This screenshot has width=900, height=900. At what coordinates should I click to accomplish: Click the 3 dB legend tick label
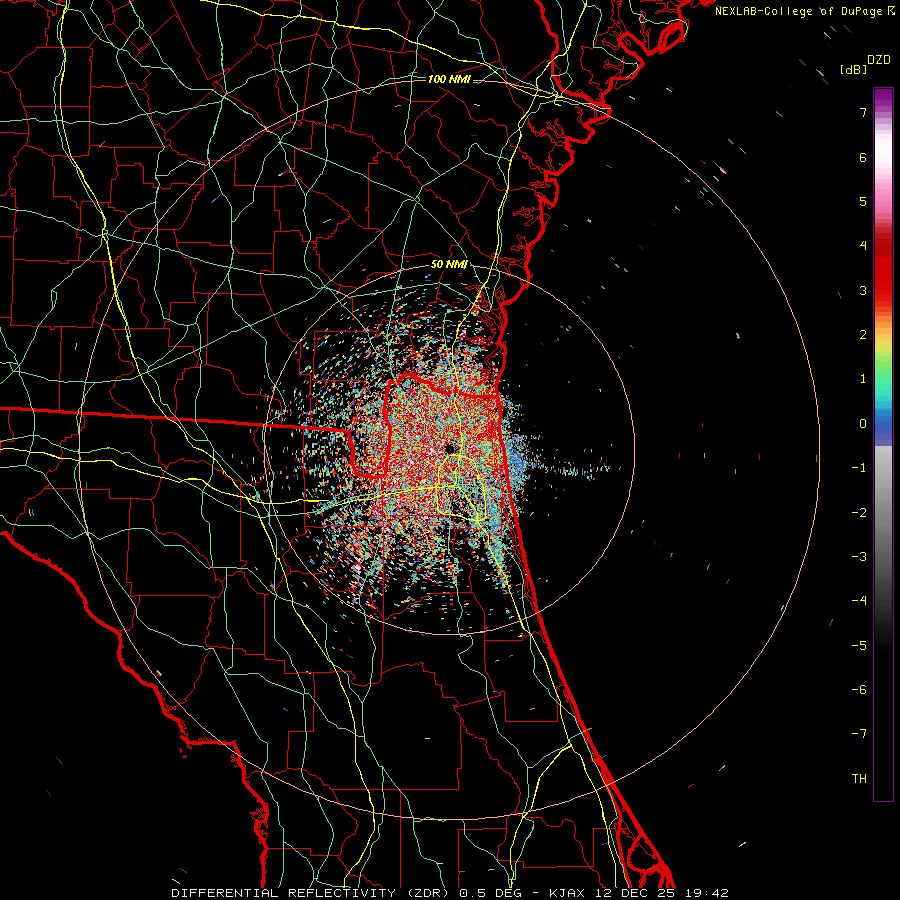(x=863, y=290)
